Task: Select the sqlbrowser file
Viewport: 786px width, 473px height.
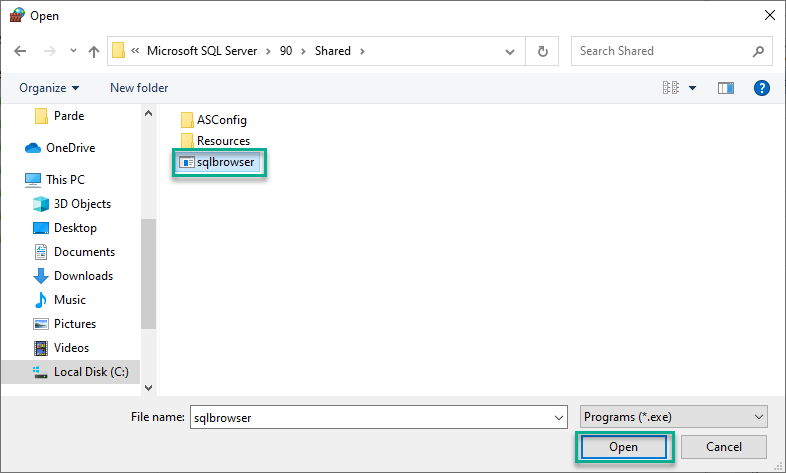Action: pos(219,162)
